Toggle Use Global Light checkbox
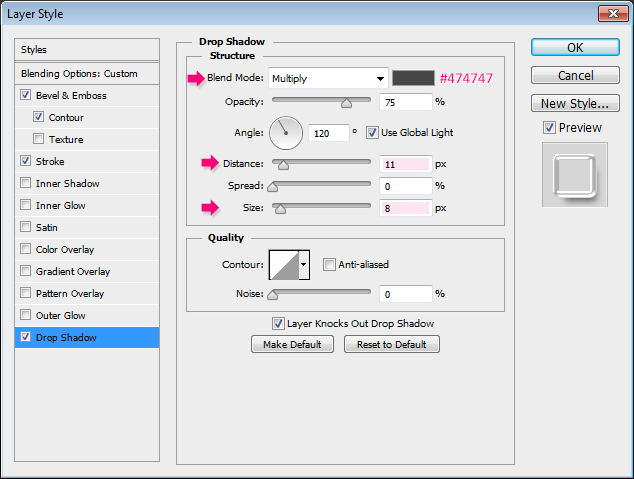The width and height of the screenshot is (634, 479). click(x=372, y=133)
